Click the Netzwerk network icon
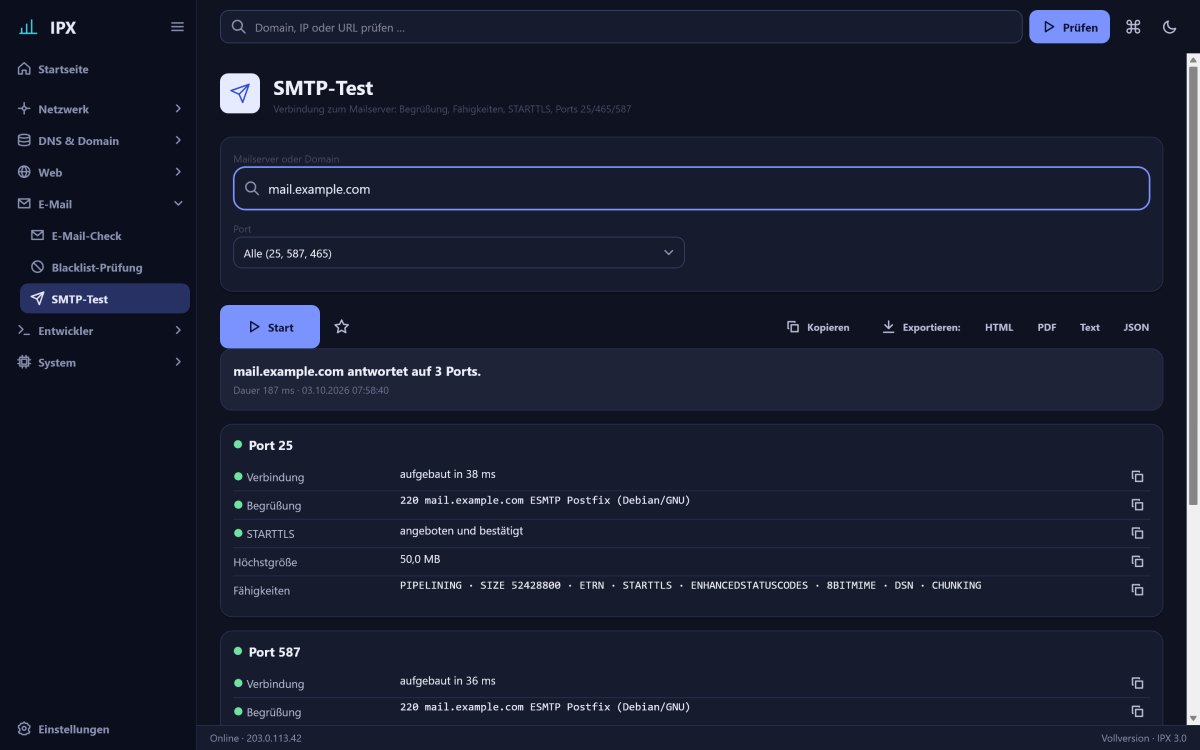The width and height of the screenshot is (1200, 750). (24, 109)
